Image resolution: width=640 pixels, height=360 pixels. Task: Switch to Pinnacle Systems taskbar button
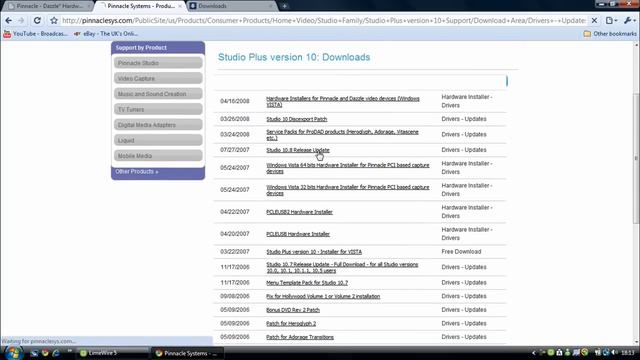(188, 353)
